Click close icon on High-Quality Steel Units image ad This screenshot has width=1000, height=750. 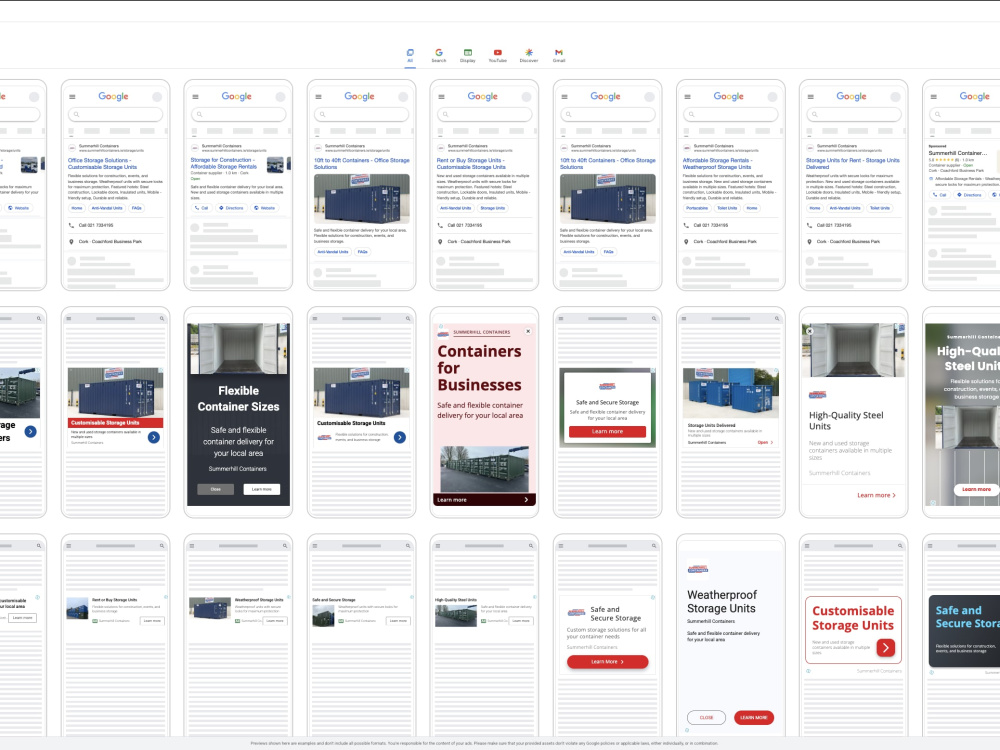click(810, 331)
